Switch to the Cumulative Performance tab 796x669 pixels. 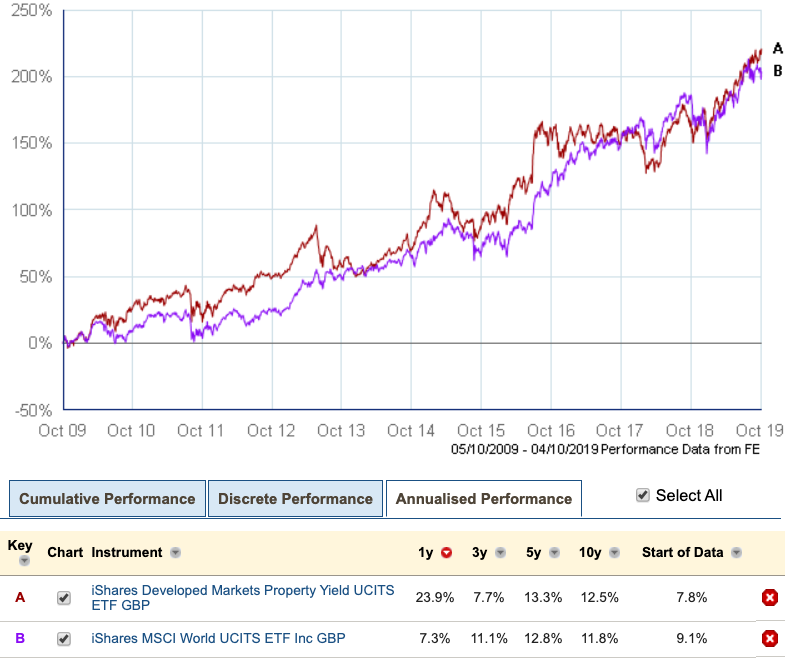tap(107, 499)
